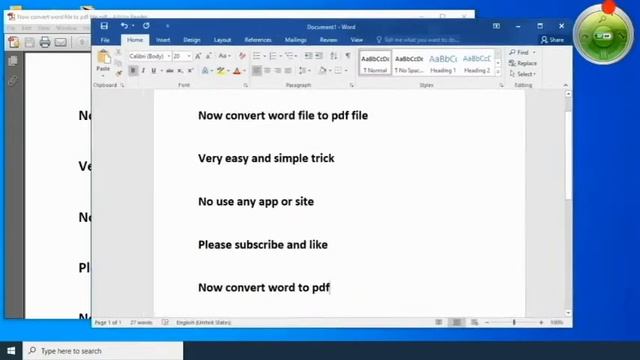The image size is (640, 360).
Task: Click the Windows taskbar search box
Action: click(103, 351)
